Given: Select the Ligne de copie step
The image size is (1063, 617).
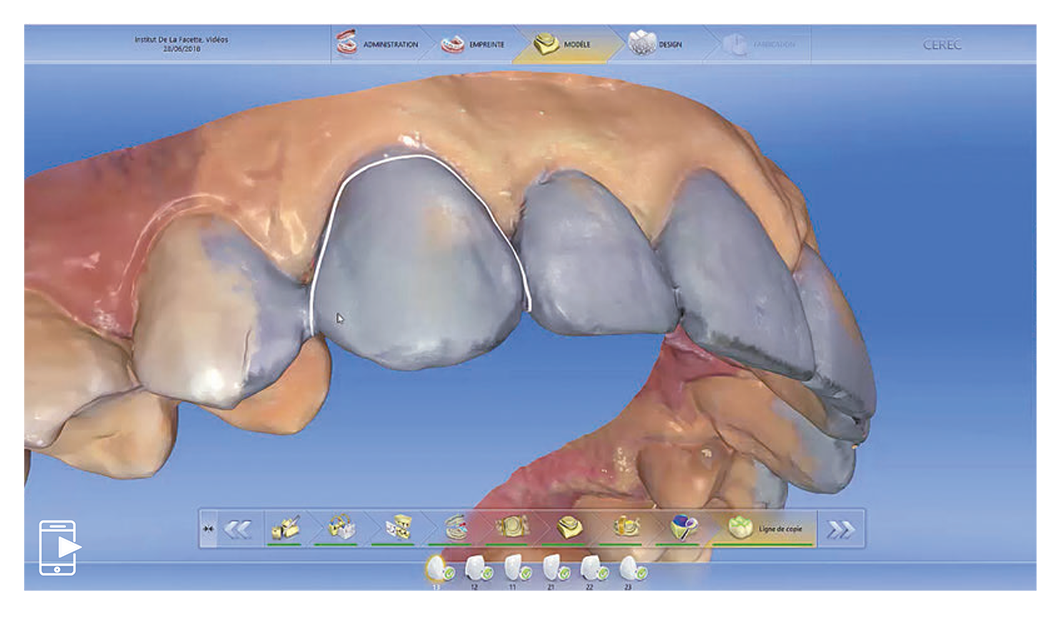Looking at the screenshot, I should pos(765,528).
